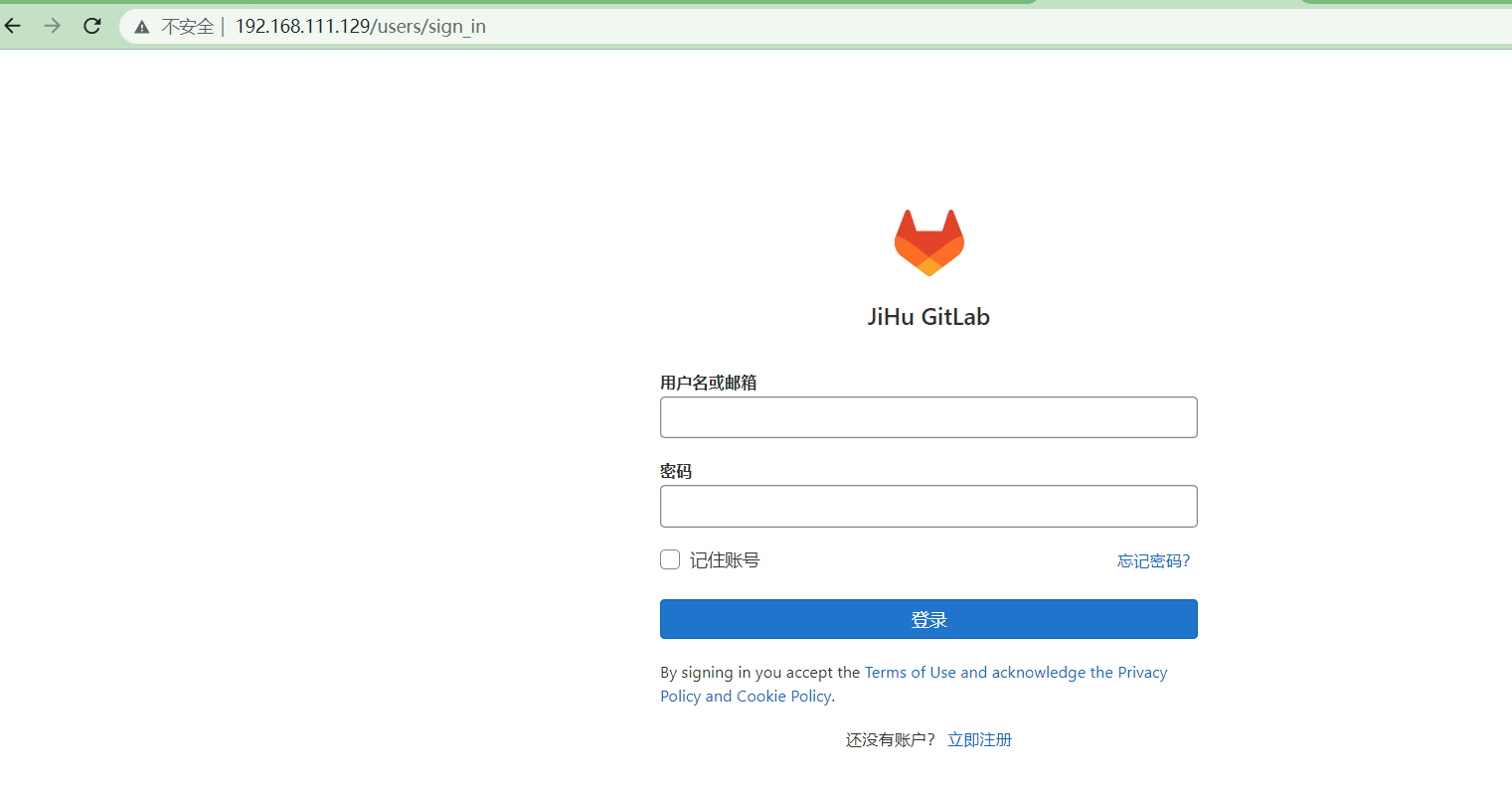1512x785 pixels.
Task: Click the browser back arrow
Action: tap(13, 26)
